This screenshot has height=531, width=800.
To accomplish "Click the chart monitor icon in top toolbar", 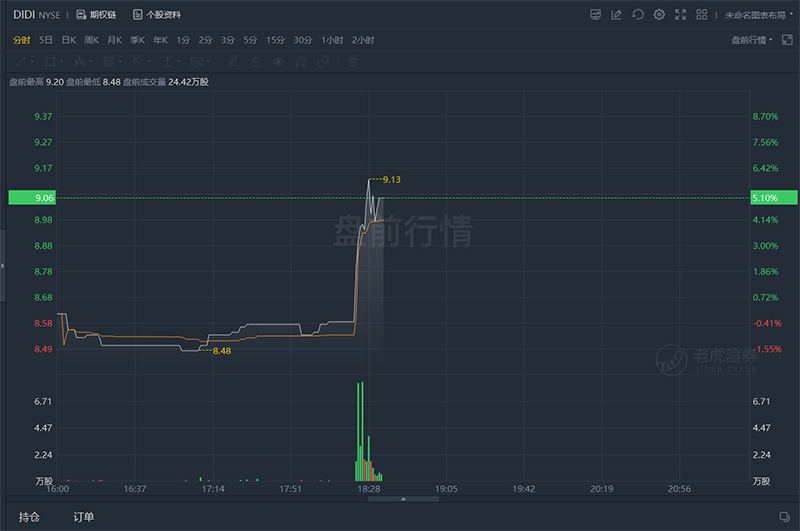I will tap(595, 15).
